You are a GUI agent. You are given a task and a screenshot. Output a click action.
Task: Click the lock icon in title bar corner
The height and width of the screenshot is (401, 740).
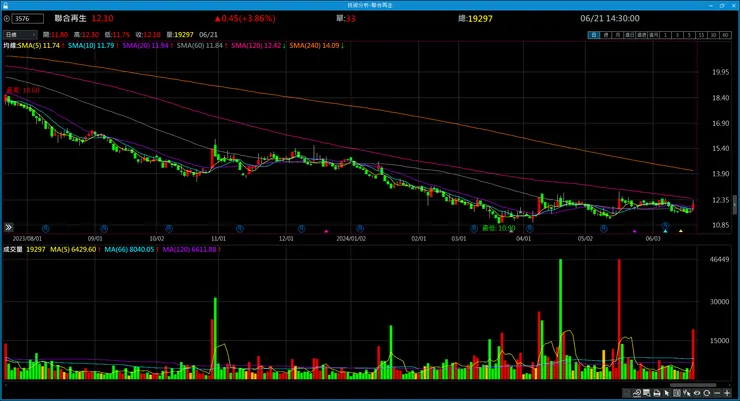[x=5, y=5]
